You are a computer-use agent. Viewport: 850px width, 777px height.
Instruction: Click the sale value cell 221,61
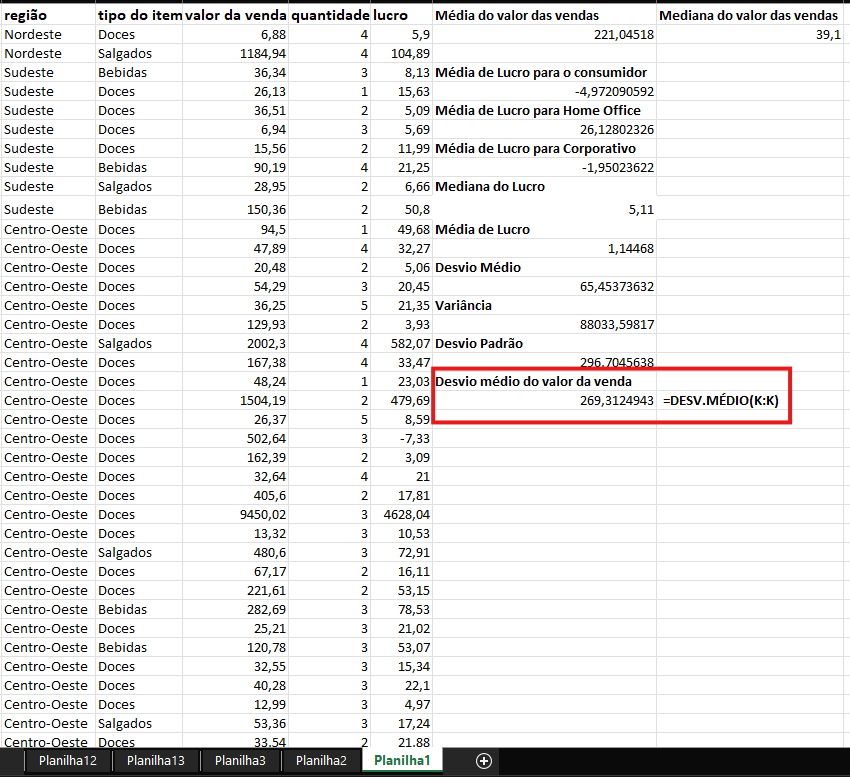point(235,590)
